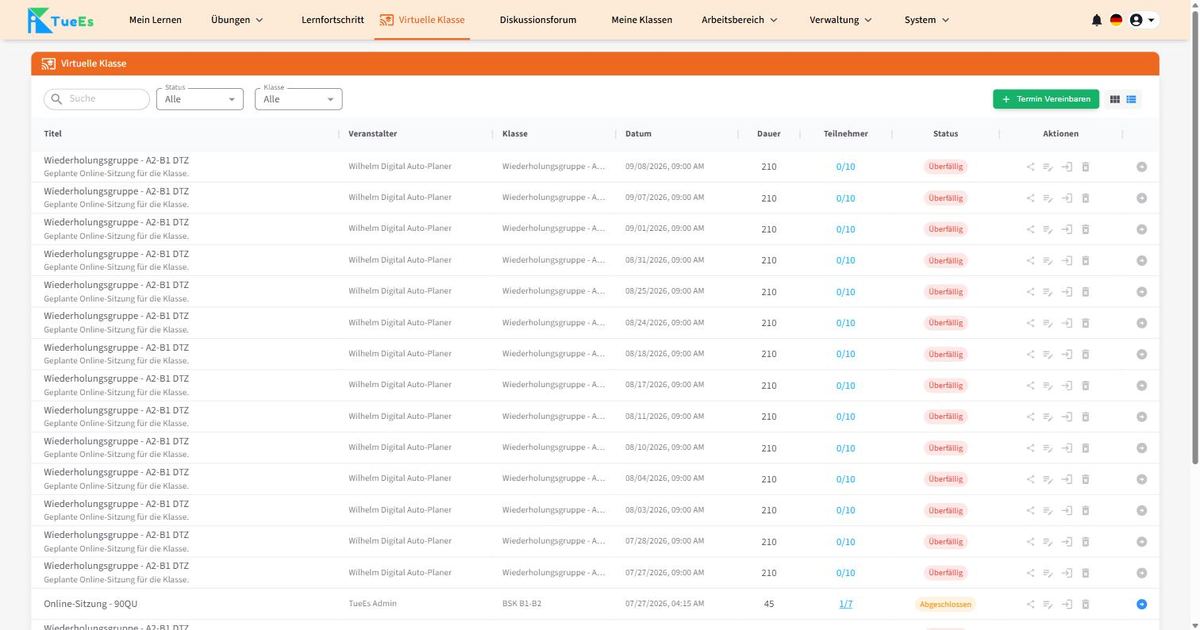
Task: Share the 08/25/2026 session
Action: tap(1030, 292)
